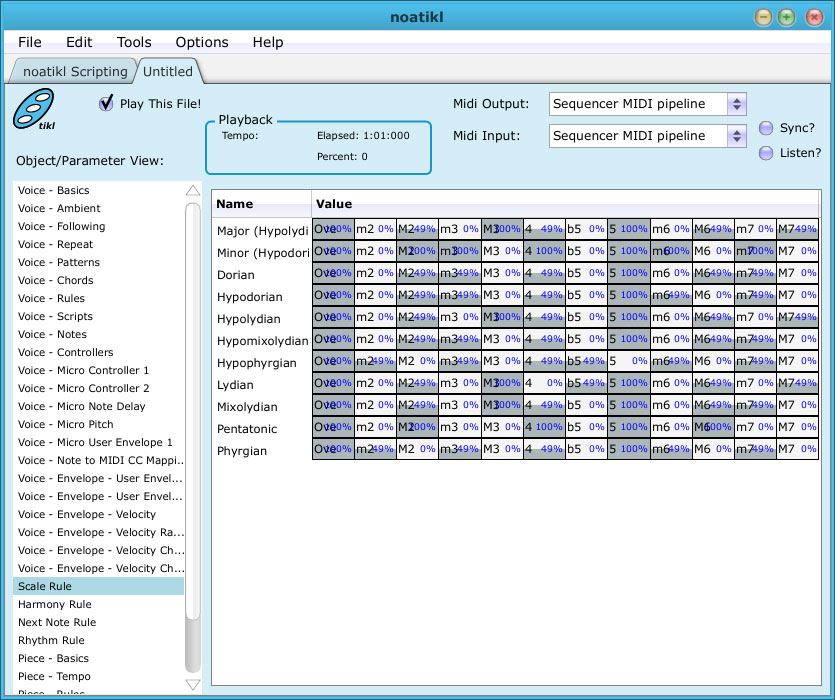This screenshot has height=700, width=835.
Task: Adjust M3 slider in Major row
Action: (x=502, y=229)
